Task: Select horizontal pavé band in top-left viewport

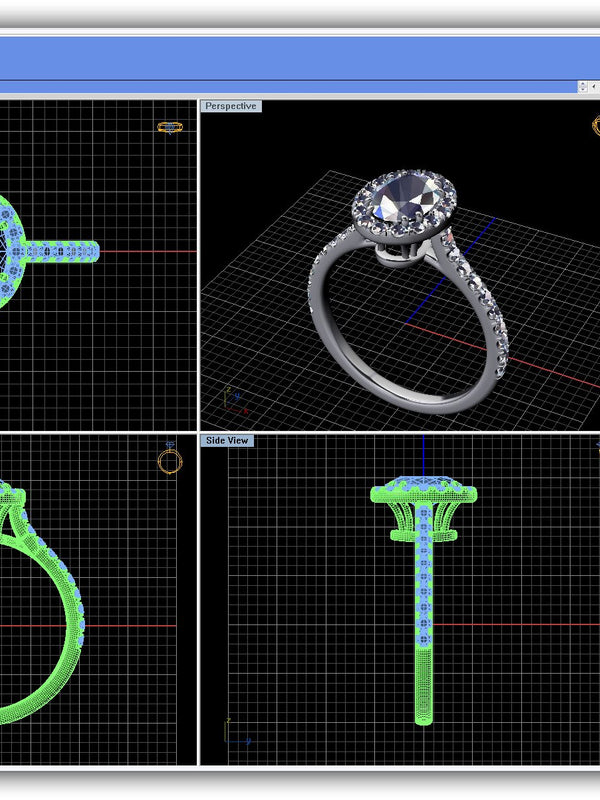Action: tap(65, 251)
